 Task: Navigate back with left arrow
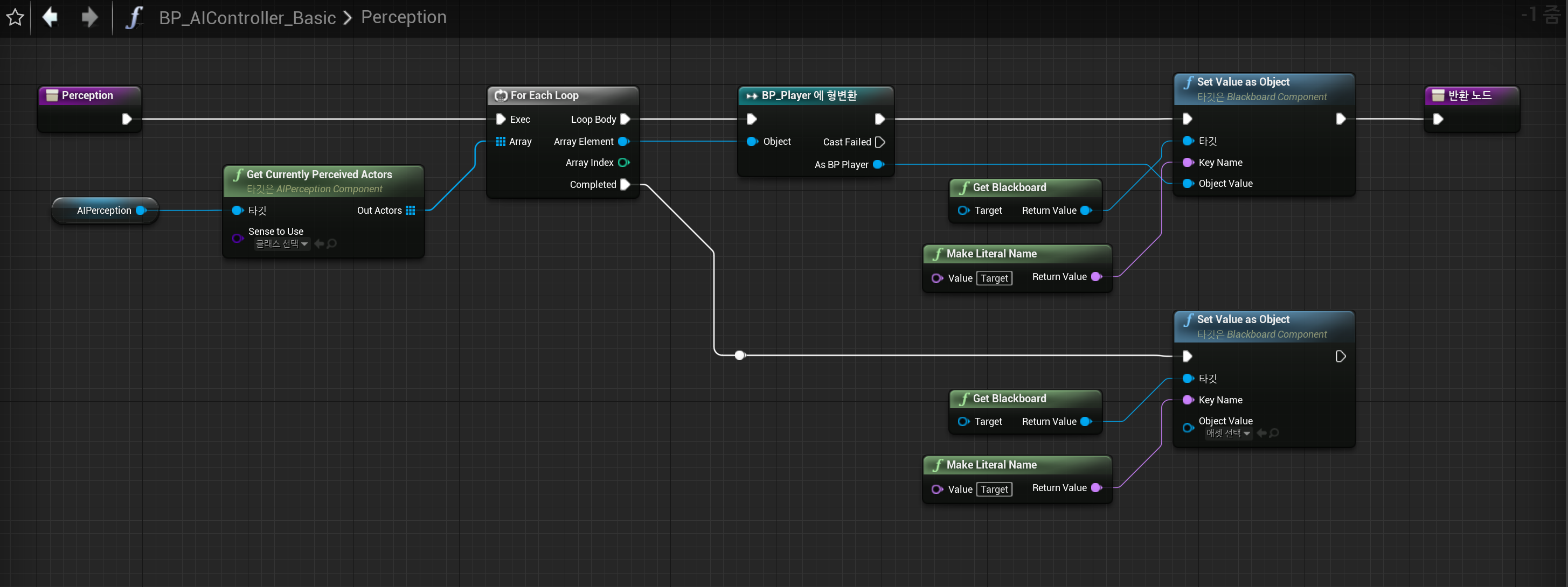(51, 17)
